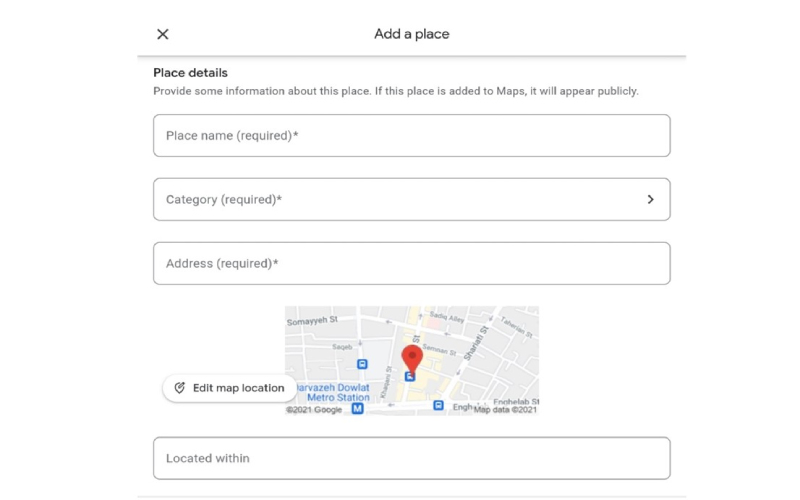Select the bus stop icon near Enghelab
The image size is (800, 500).
click(438, 405)
